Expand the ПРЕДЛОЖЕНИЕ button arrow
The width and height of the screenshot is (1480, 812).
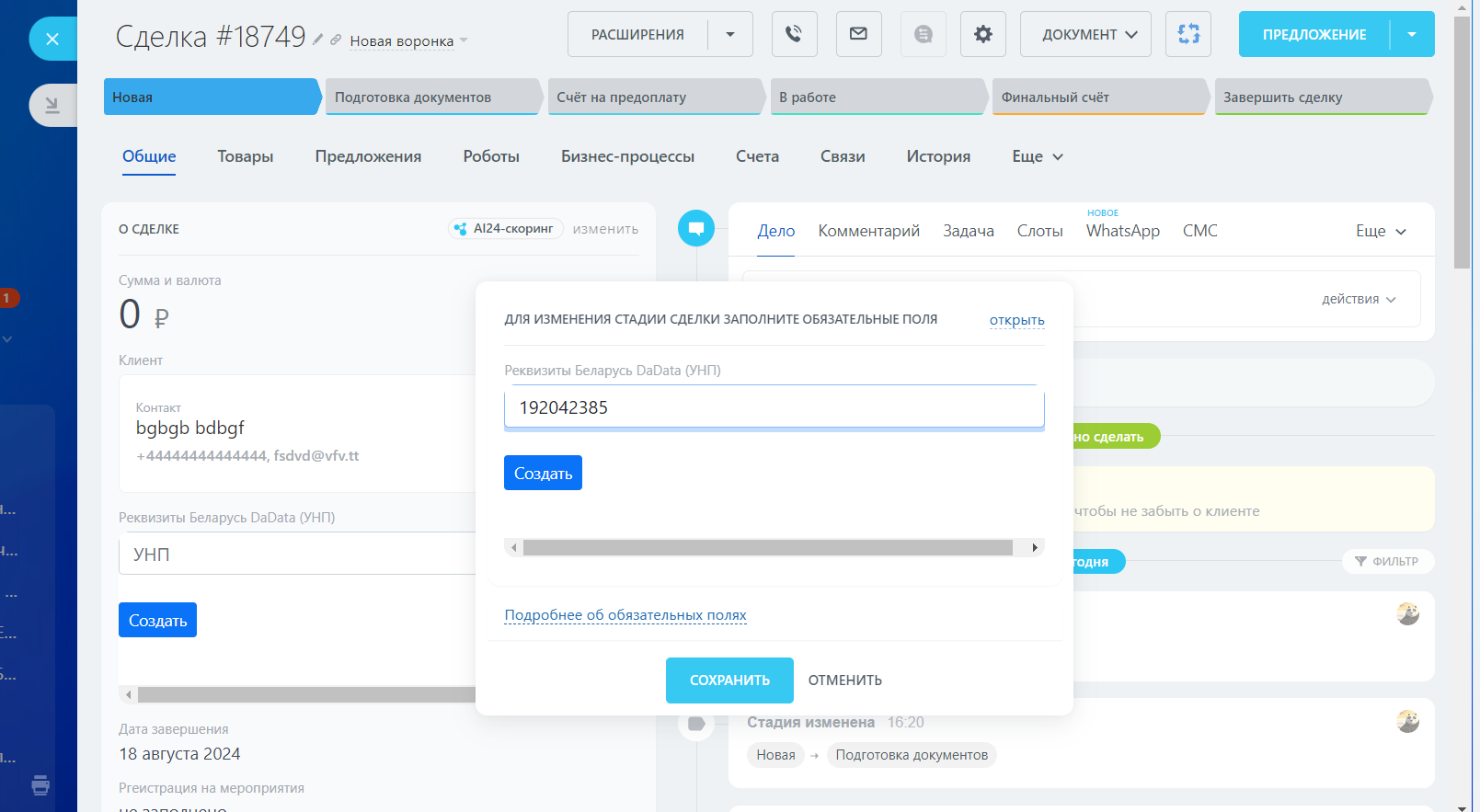(1412, 34)
